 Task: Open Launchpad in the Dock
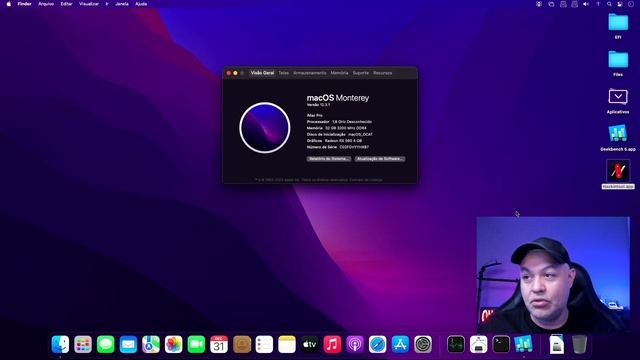click(83, 344)
